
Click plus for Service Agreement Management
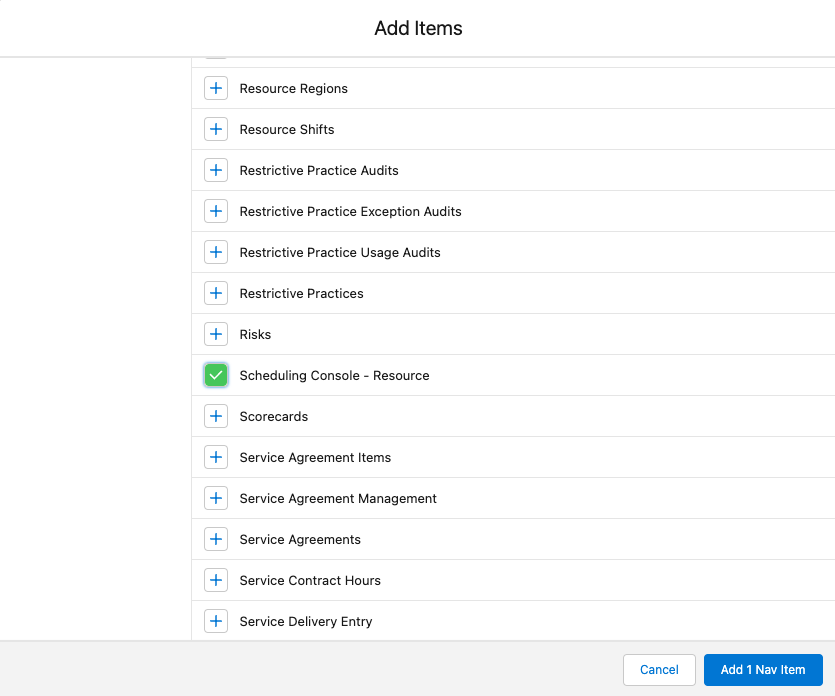click(216, 498)
